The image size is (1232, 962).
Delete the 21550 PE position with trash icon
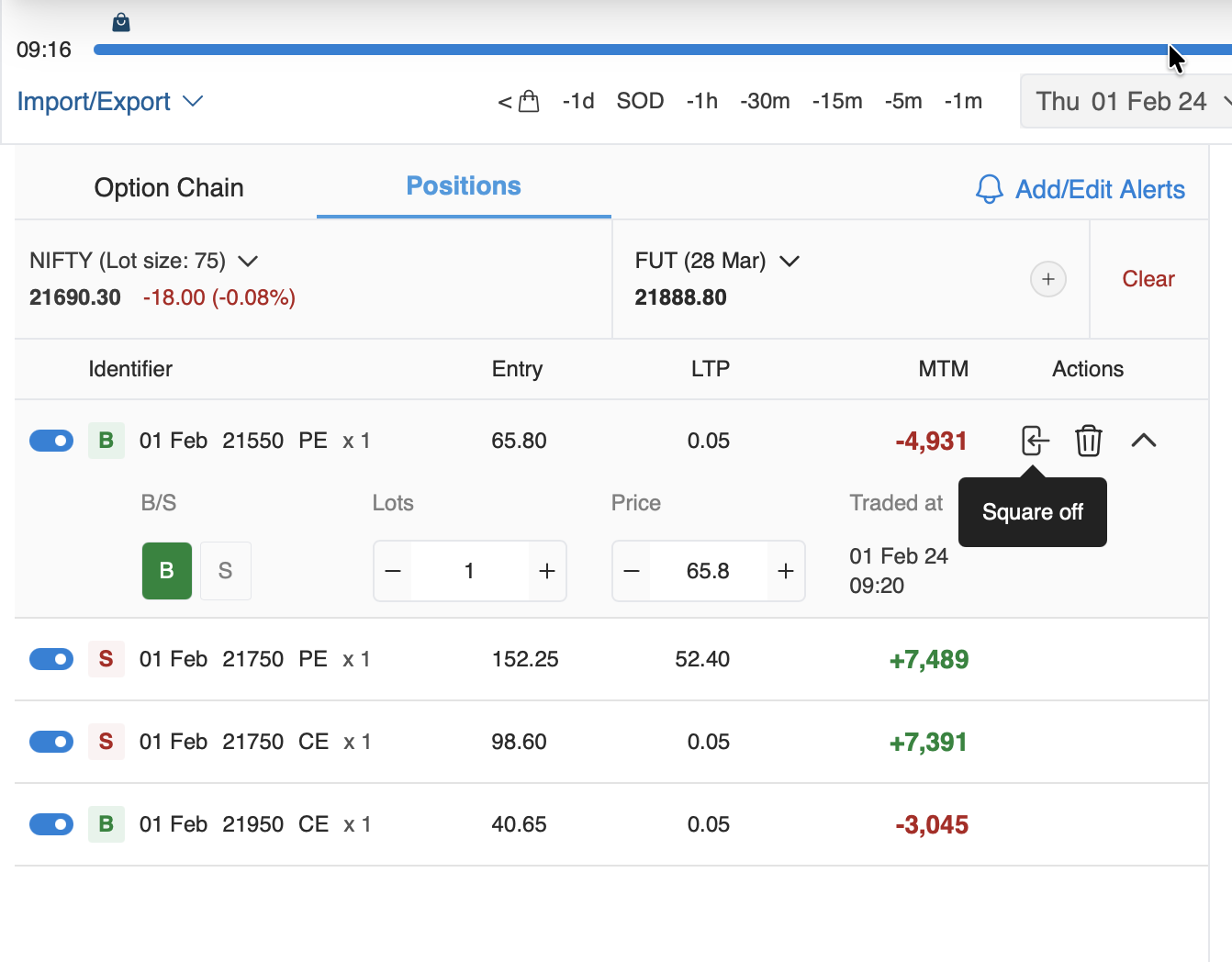coord(1088,441)
